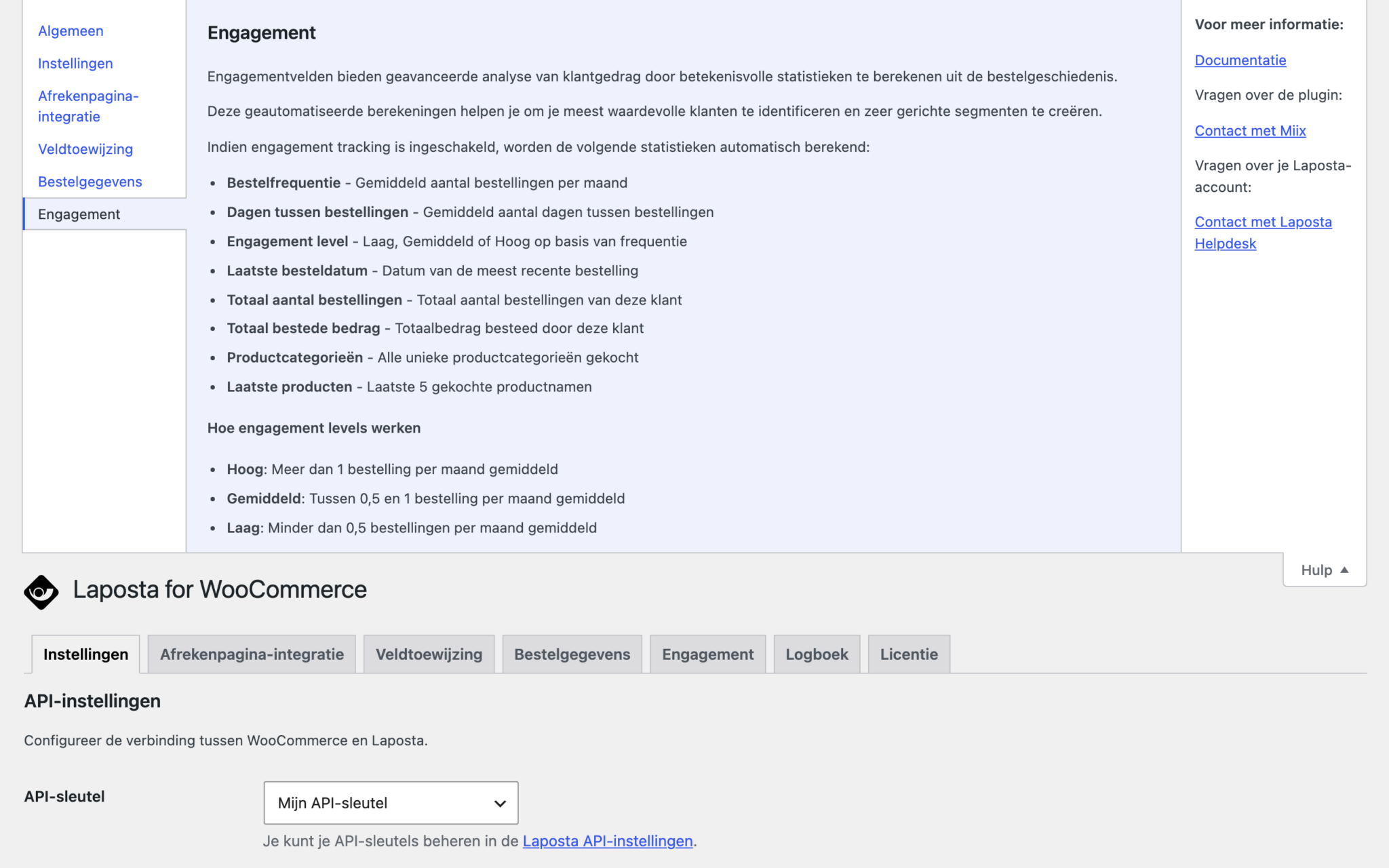Switch to the Licentie tab
This screenshot has height=868, width=1389.
tap(909, 654)
